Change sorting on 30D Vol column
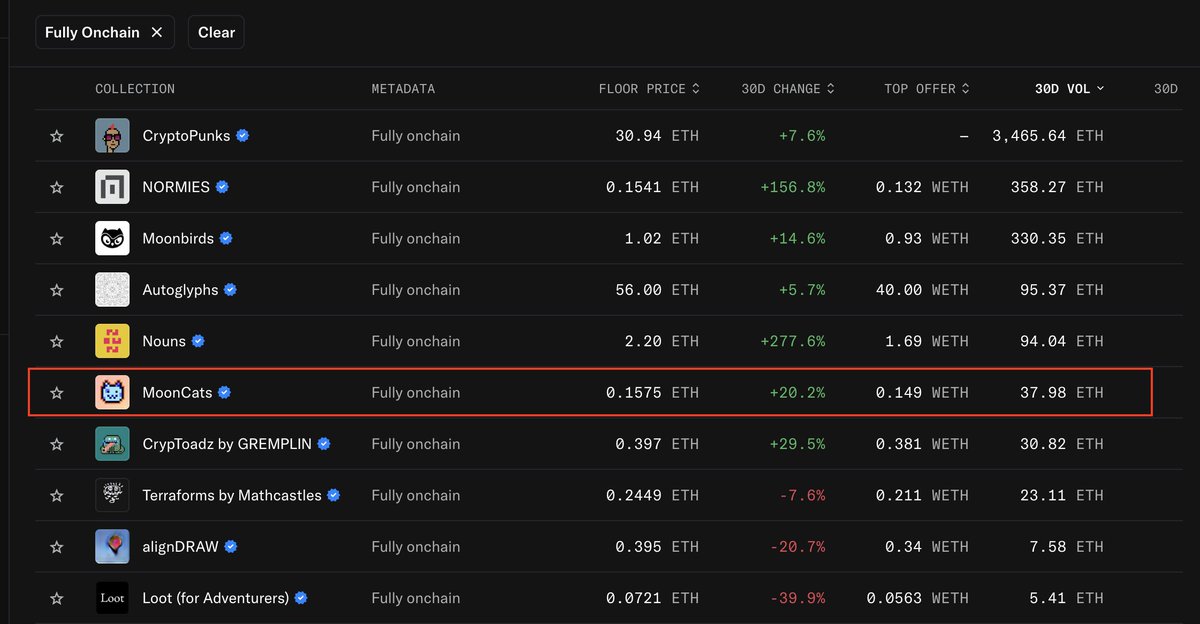1200x624 pixels. [1069, 89]
